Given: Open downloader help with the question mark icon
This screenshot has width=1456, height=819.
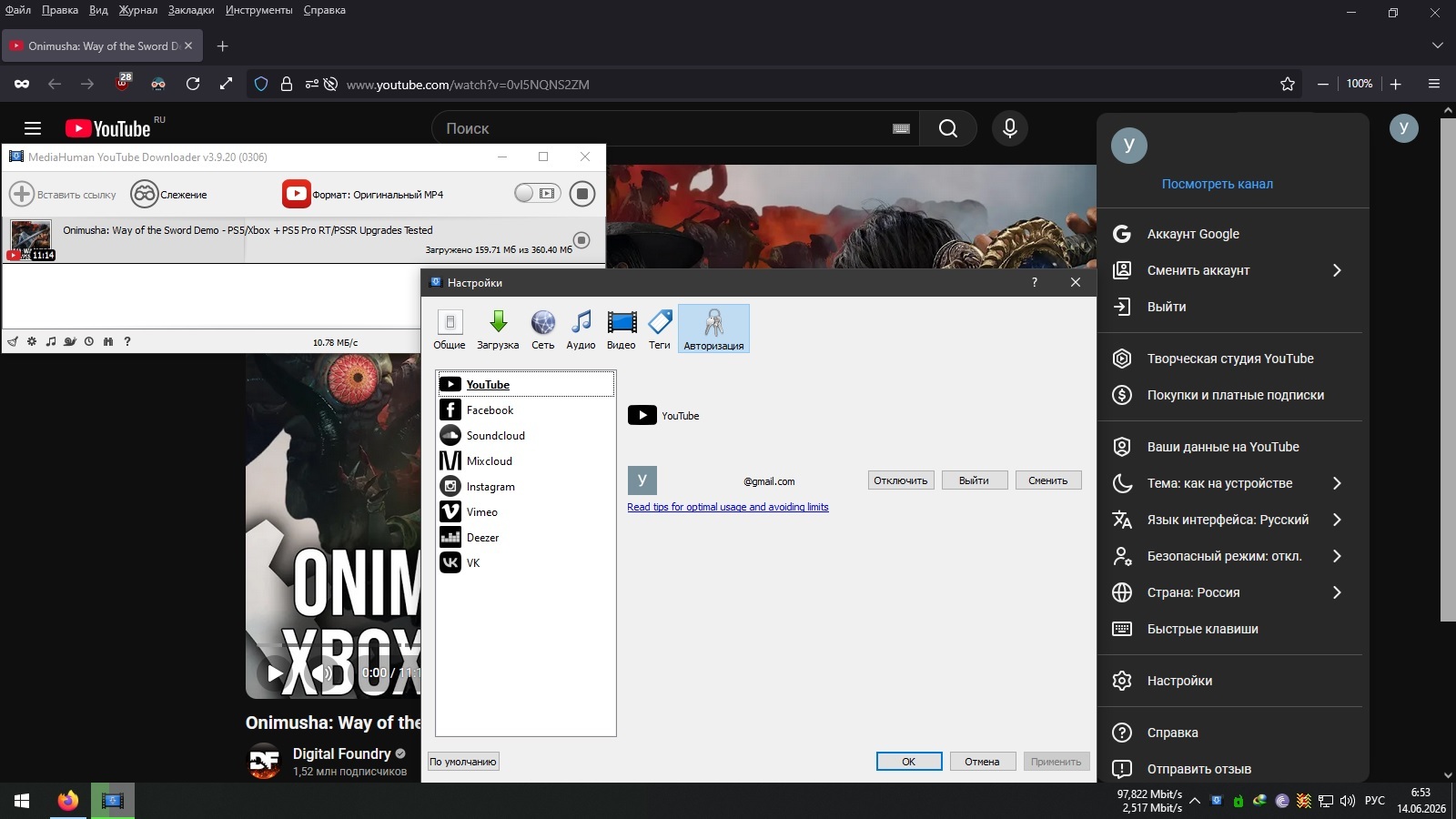Looking at the screenshot, I should click(127, 342).
